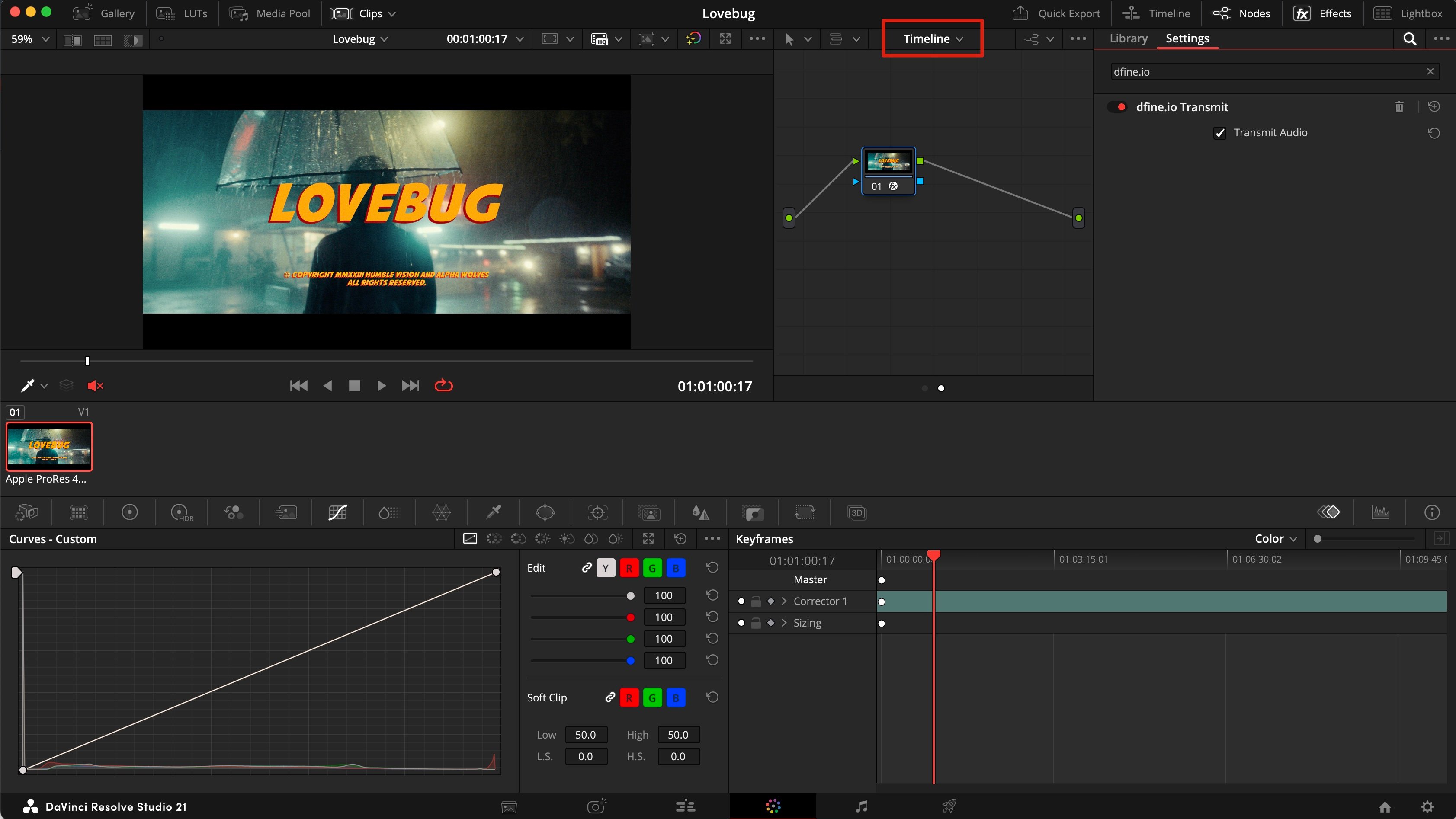Unmute the viewer audio

(x=95, y=385)
